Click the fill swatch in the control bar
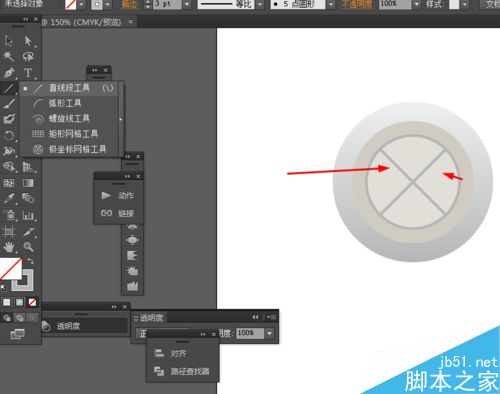Viewport: 500px width, 394px height. (x=70, y=4)
